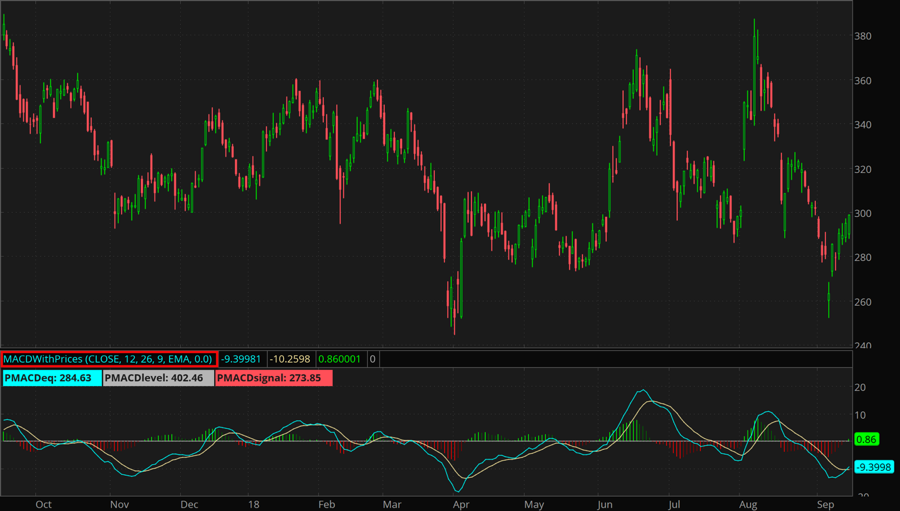
Task: Click the Aug label on time axis
Action: pos(749,504)
